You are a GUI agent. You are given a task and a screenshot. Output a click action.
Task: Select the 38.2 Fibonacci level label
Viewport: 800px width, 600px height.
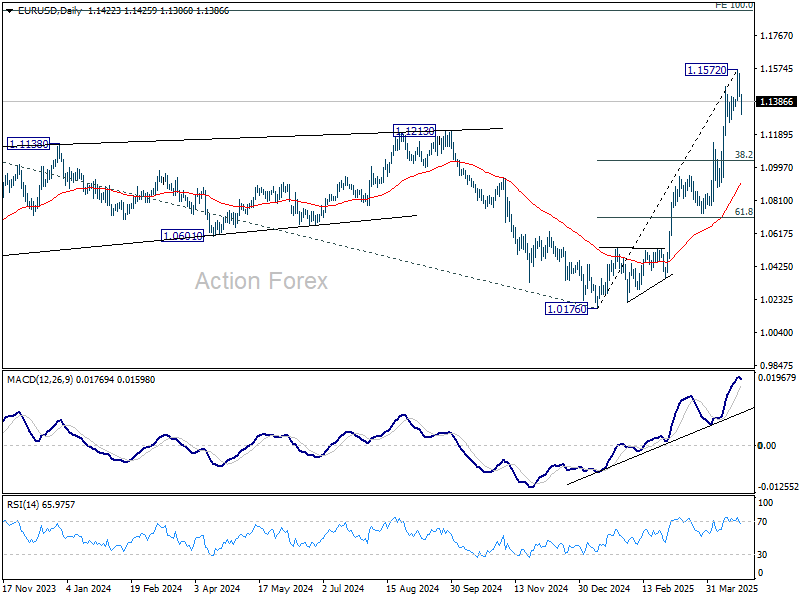pos(743,155)
